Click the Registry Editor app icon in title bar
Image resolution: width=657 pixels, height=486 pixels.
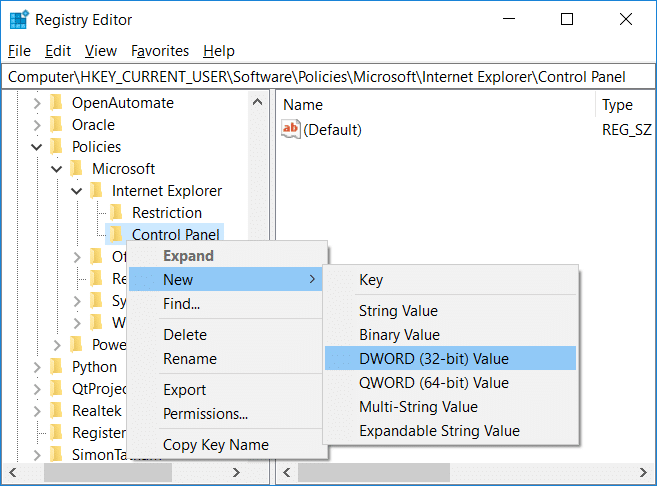[x=18, y=19]
